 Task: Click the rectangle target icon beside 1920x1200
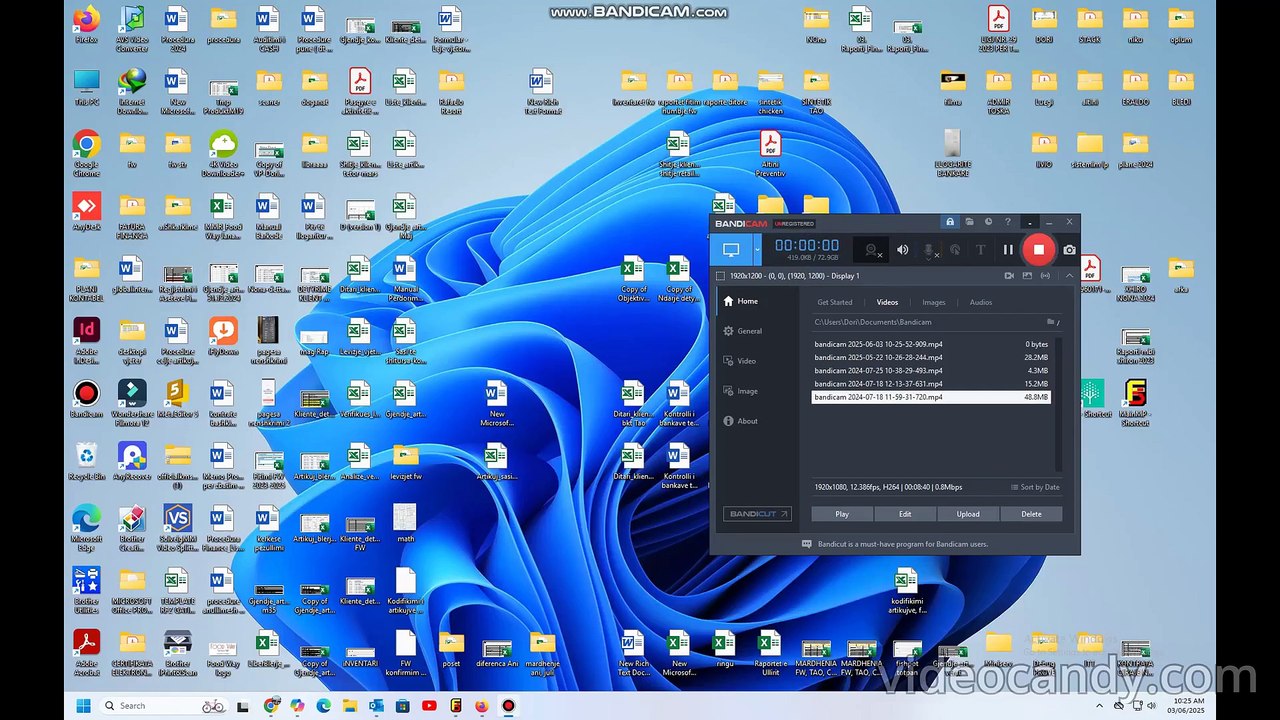click(x=720, y=275)
